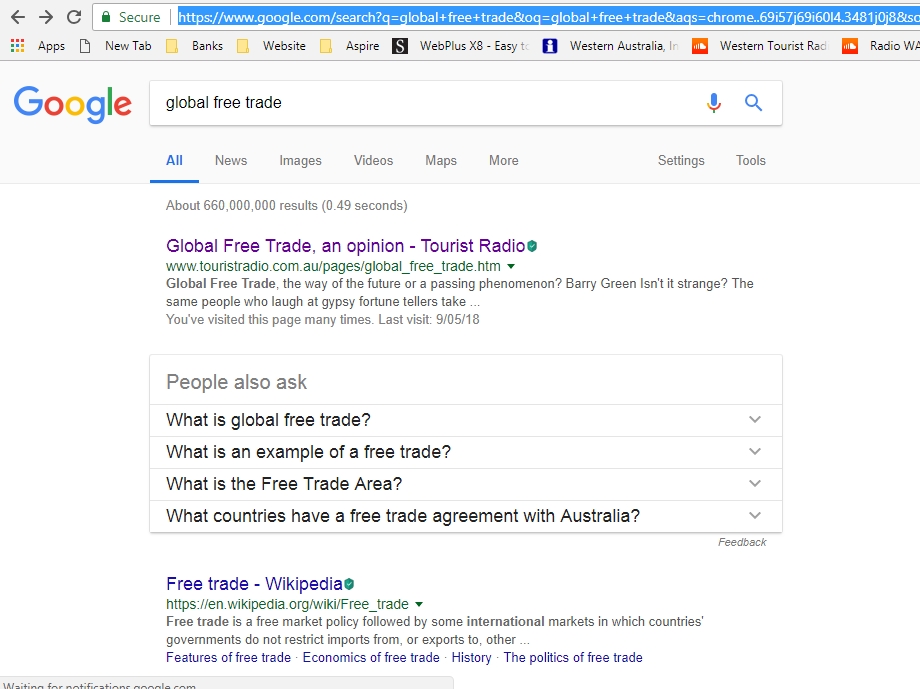Open the WebPlus X8 bookmark
Viewport: 920px width, 689px height.
(461, 46)
